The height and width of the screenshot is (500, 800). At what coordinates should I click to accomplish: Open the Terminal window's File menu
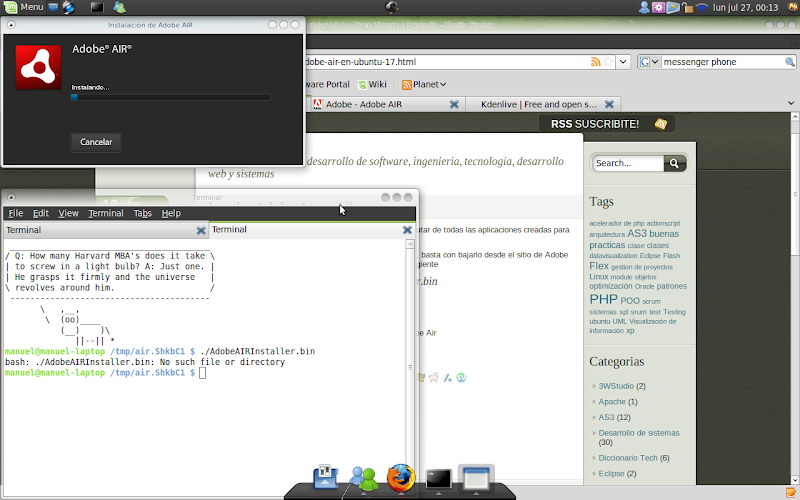coord(16,213)
